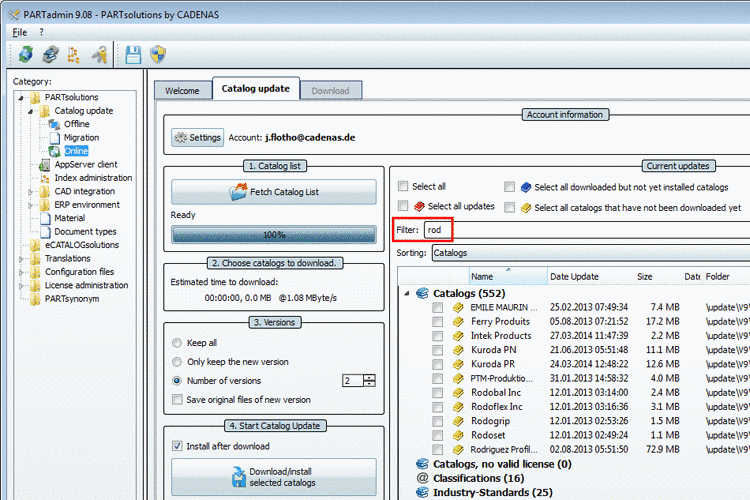Expand the License administration node
This screenshot has width=750, height=500.
21,286
